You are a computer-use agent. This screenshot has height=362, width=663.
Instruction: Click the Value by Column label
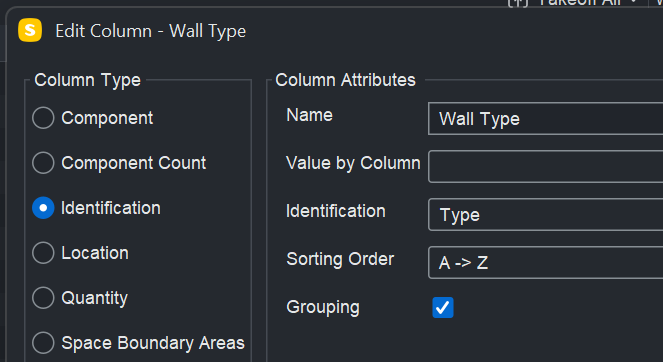coord(353,163)
